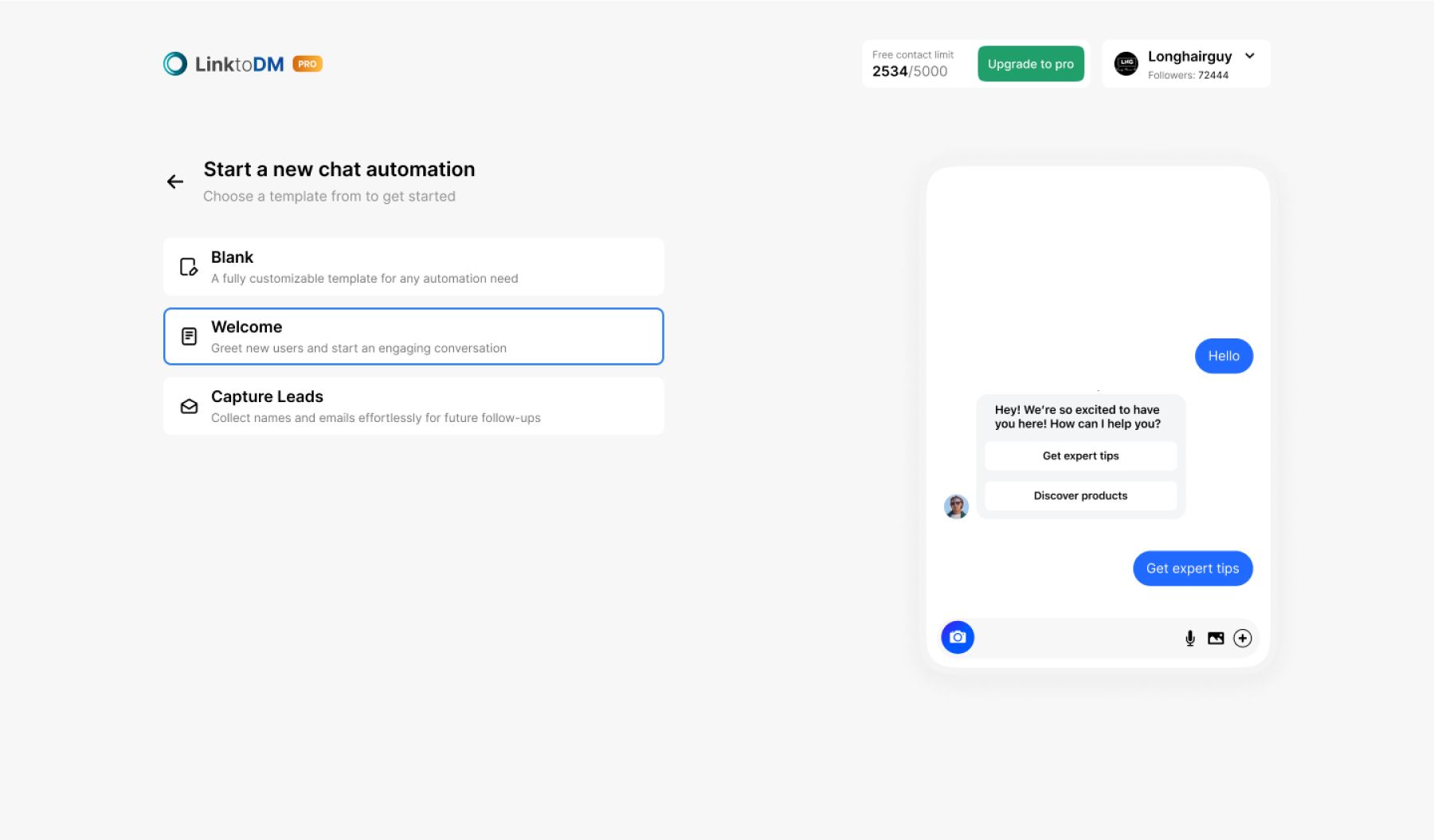Click the microphone icon in chat preview

point(1190,639)
